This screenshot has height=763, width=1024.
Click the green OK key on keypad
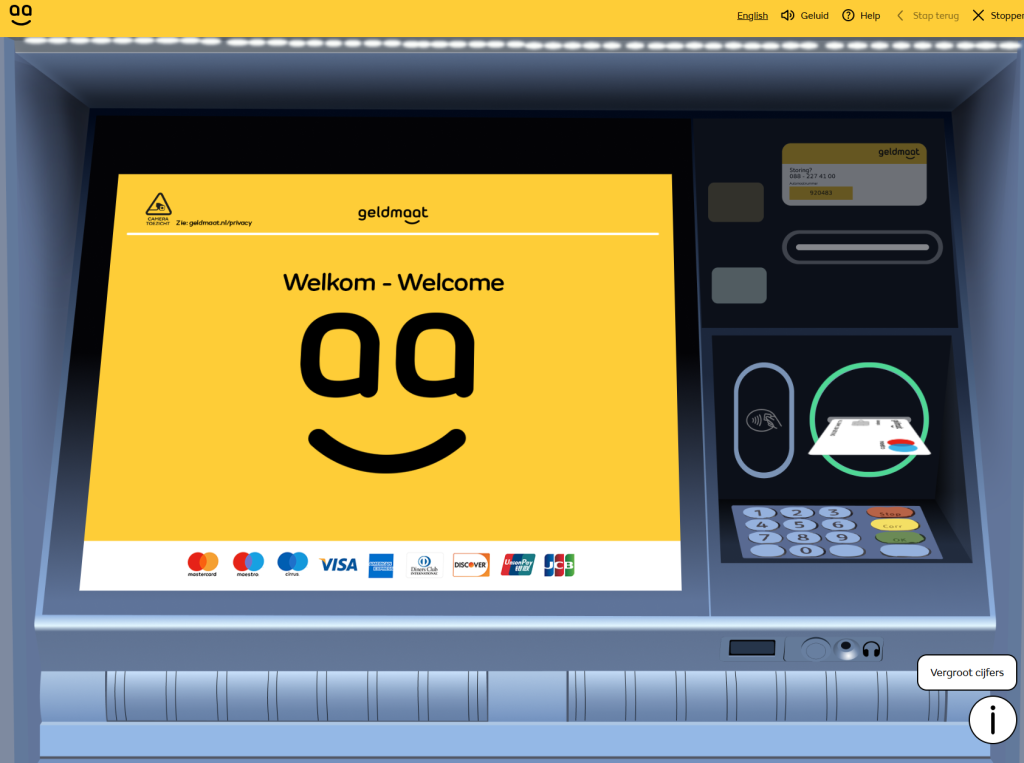point(899,539)
